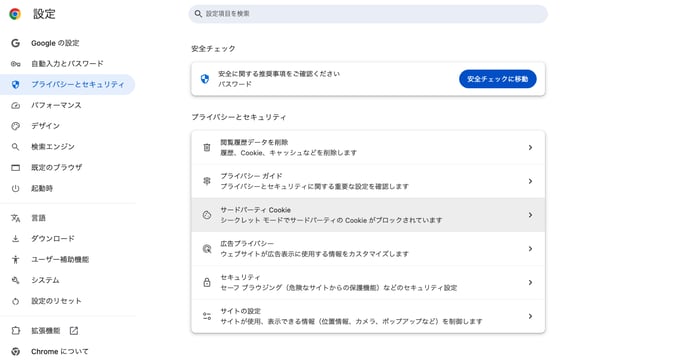Click the magnifier icon in settings search bar
This screenshot has width=688, height=364.
[x=198, y=14]
